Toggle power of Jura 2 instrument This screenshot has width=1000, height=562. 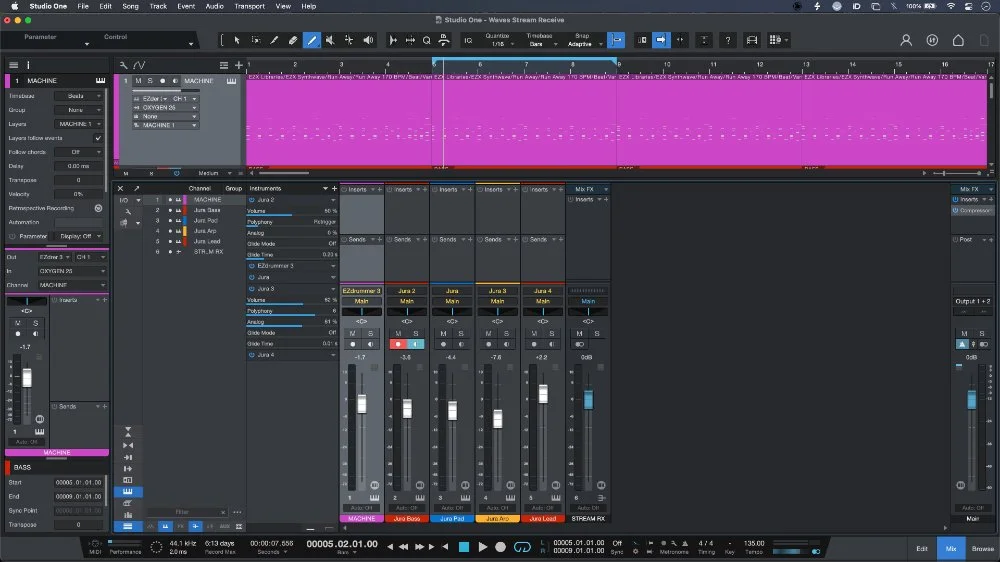251,200
